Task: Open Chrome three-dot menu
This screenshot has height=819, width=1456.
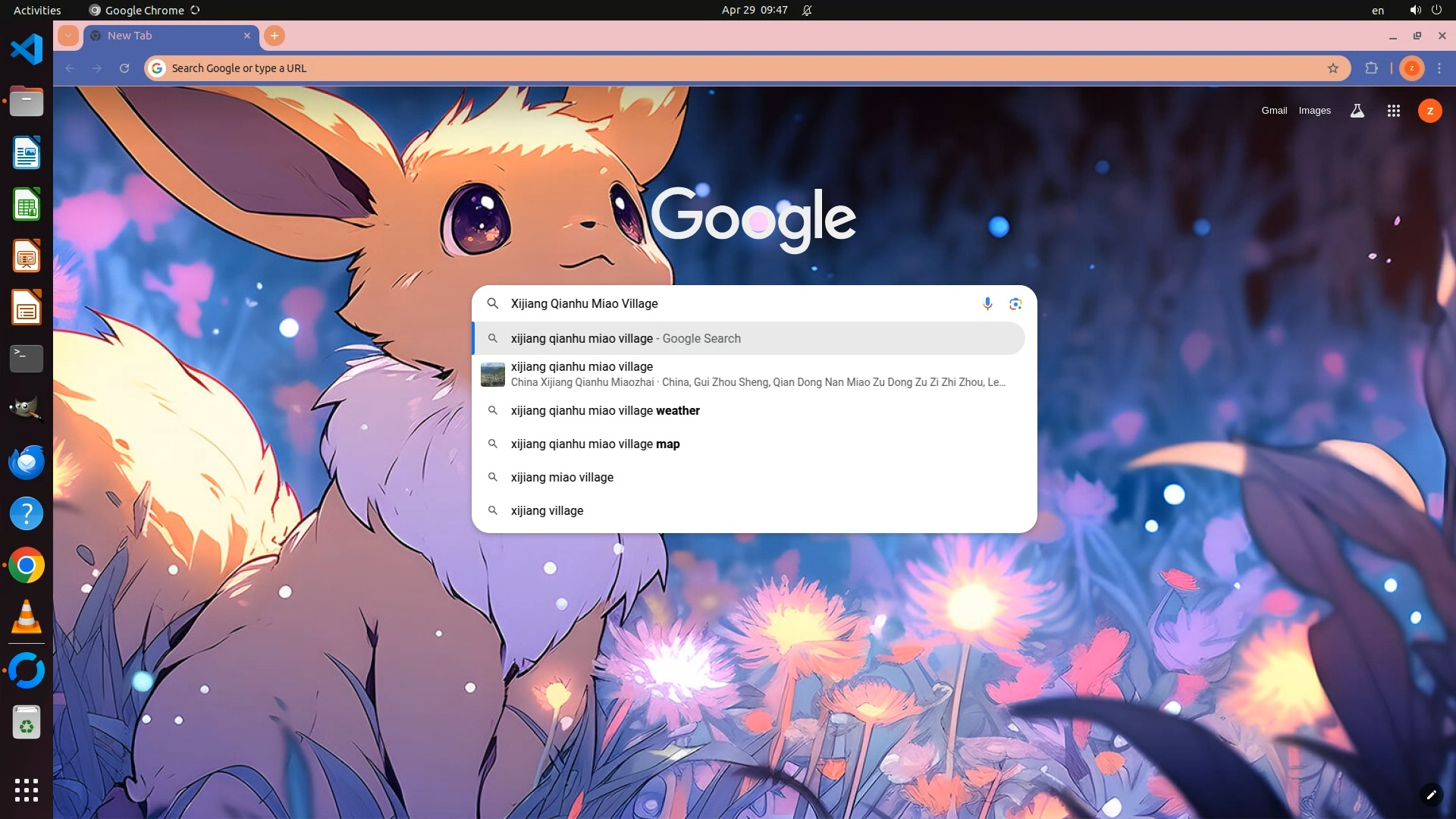Action: click(1439, 68)
